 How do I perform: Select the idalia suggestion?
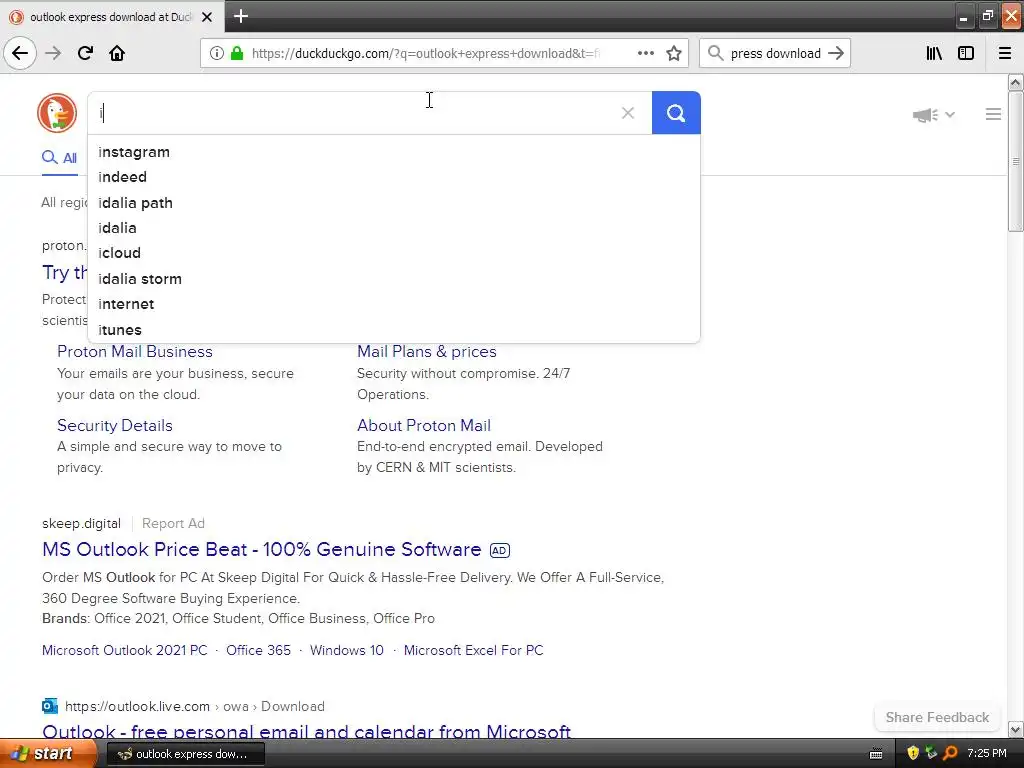(x=393, y=228)
